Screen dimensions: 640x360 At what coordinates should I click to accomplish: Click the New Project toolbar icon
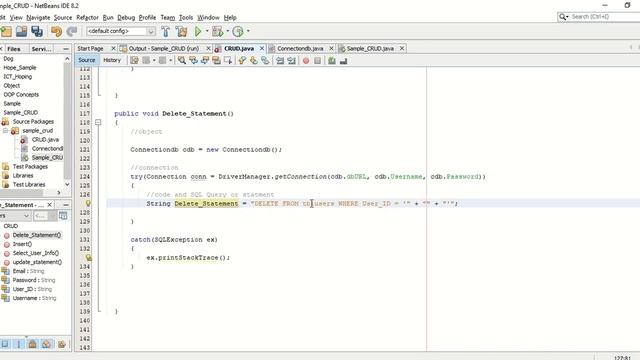pos(7,31)
